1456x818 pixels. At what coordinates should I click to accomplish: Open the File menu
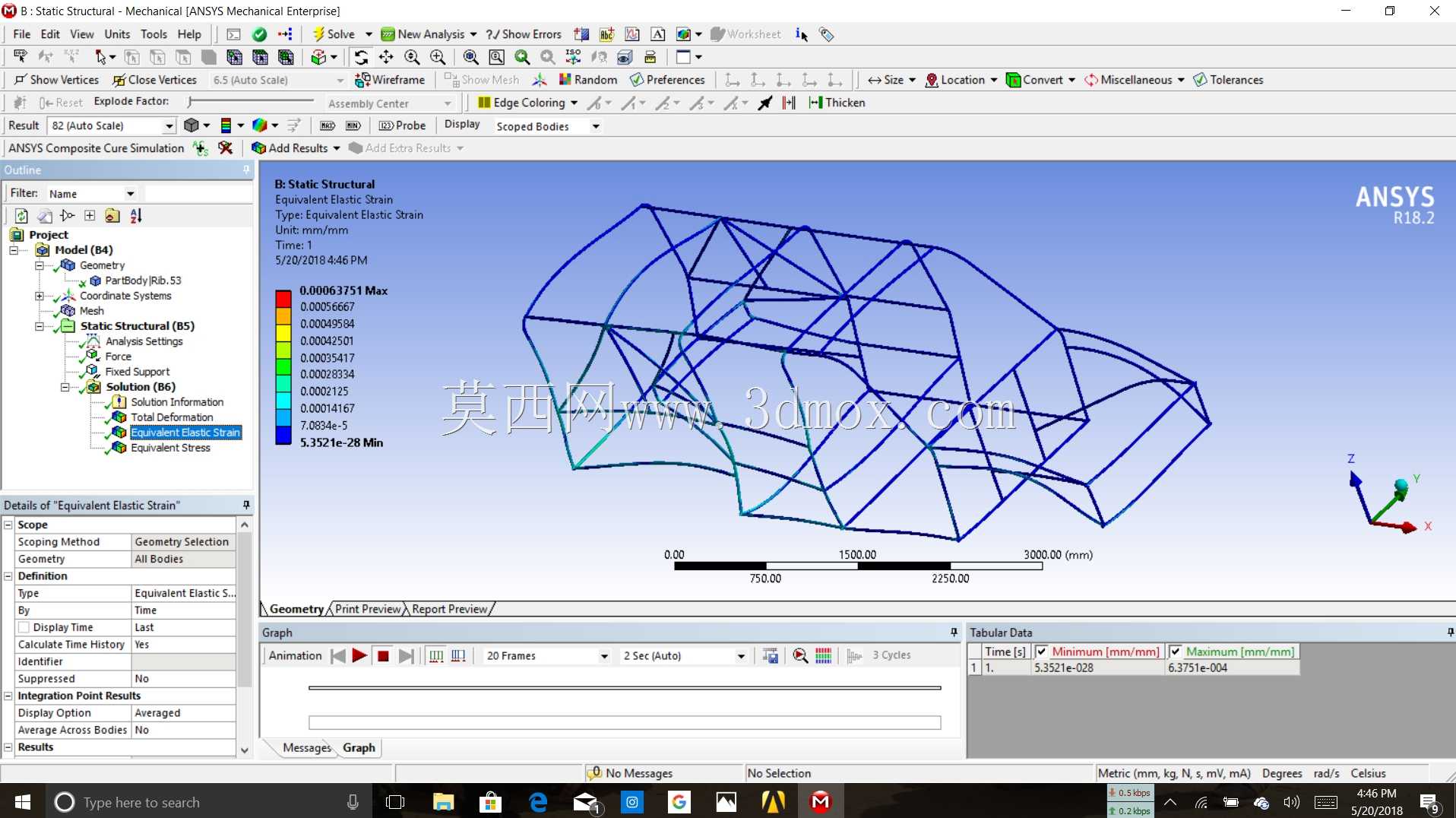22,34
